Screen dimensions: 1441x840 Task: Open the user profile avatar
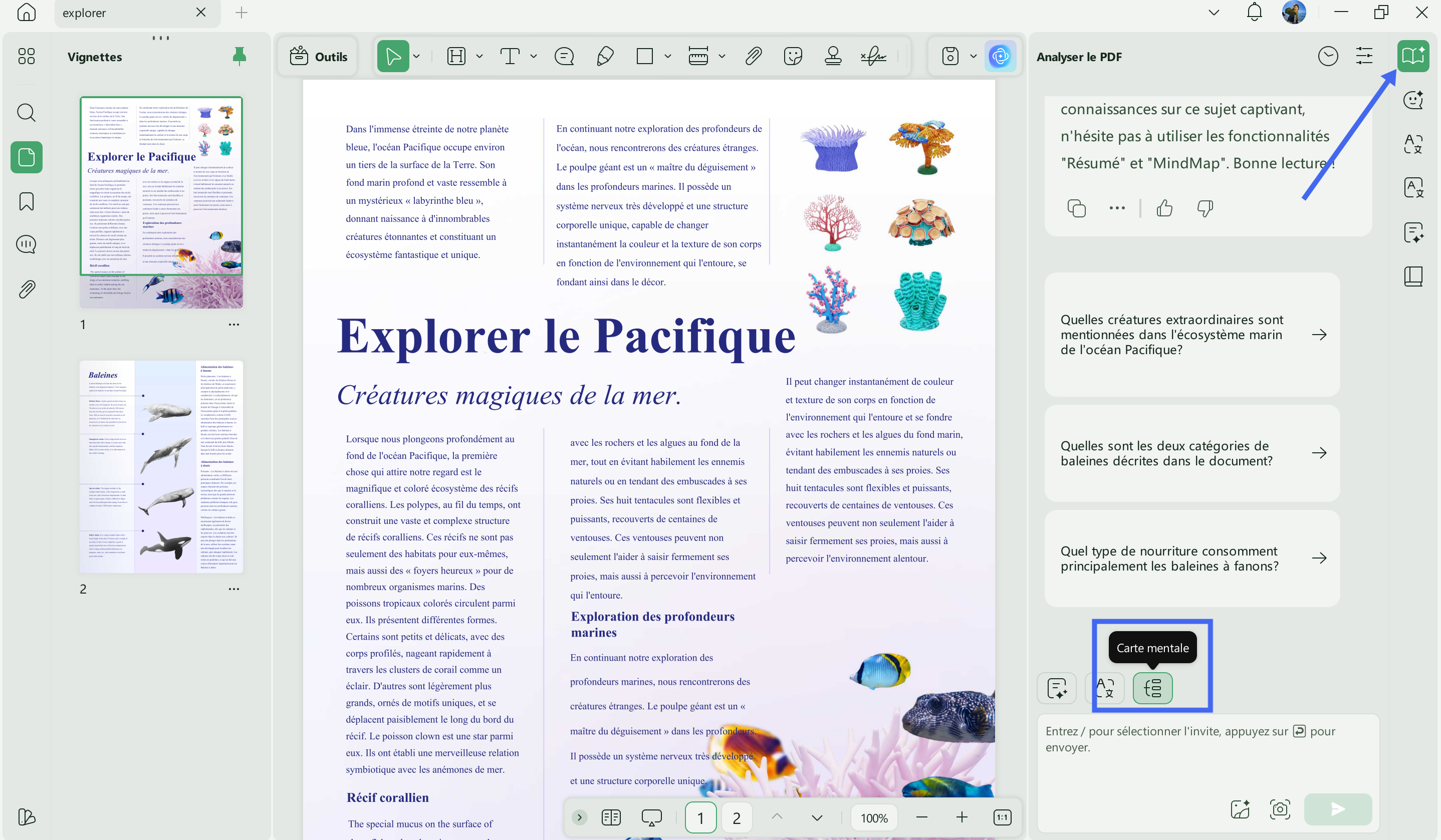[x=1294, y=12]
